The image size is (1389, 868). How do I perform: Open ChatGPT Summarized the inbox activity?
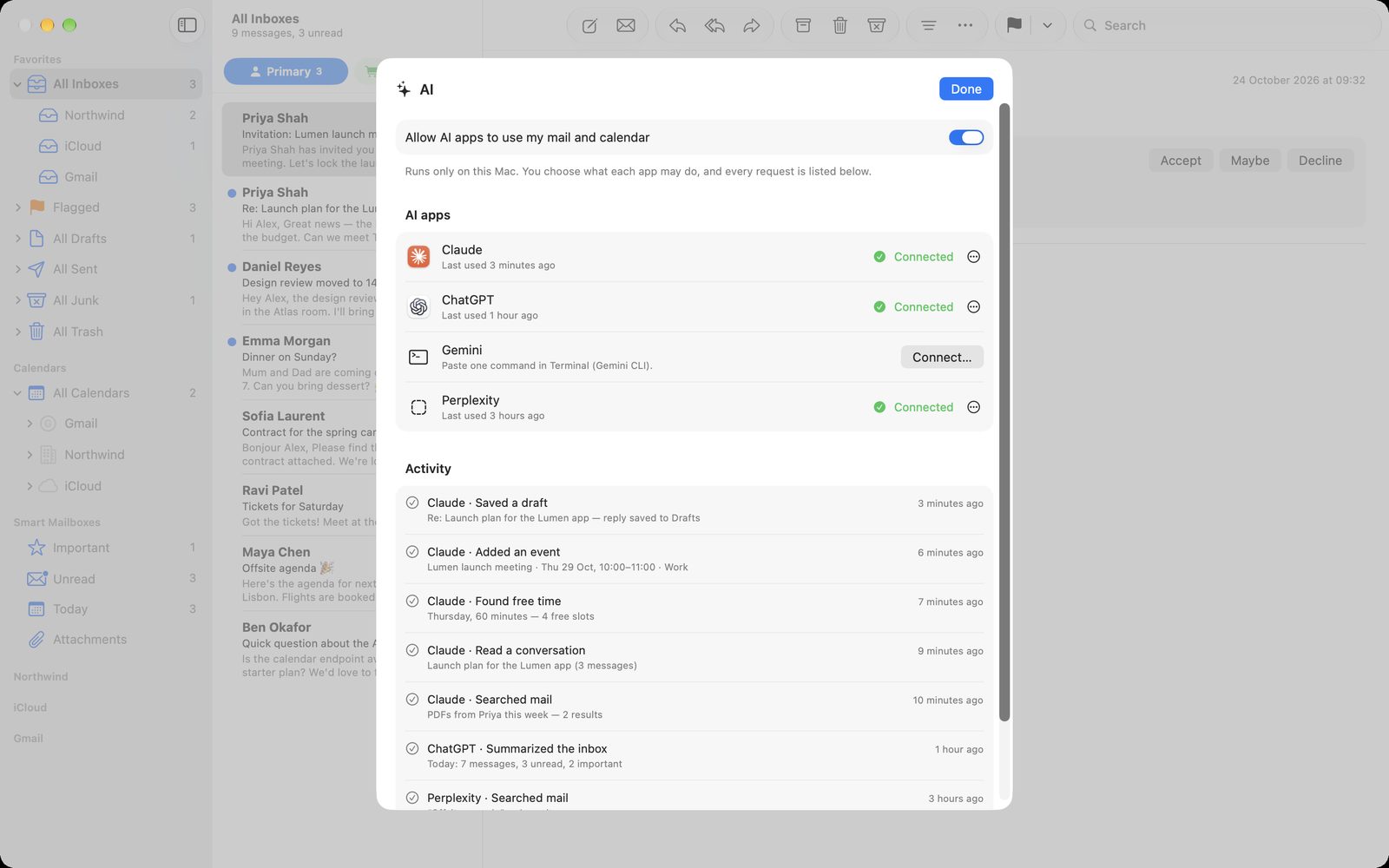click(x=694, y=756)
